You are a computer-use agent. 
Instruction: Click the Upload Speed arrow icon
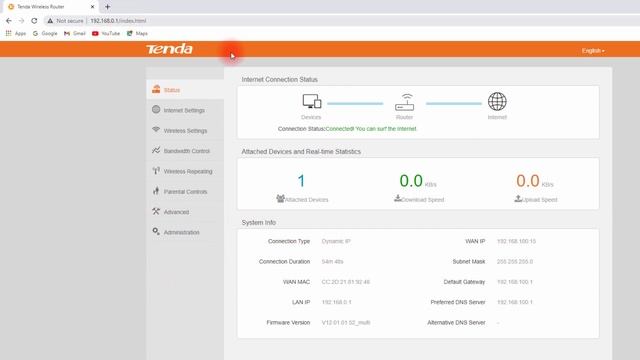[x=518, y=198]
